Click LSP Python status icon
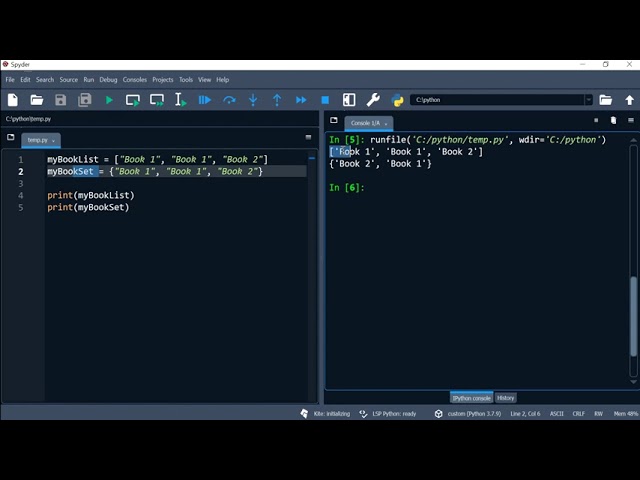 click(x=363, y=413)
